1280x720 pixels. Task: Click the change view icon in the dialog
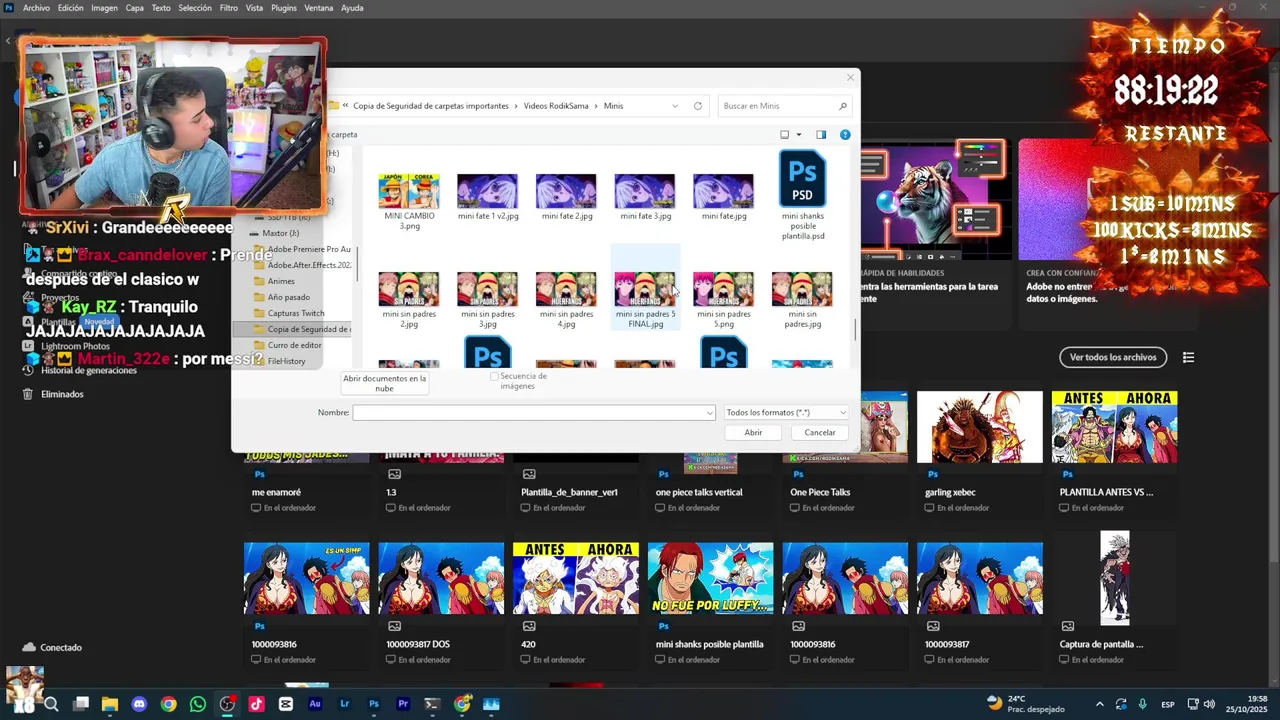(785, 134)
